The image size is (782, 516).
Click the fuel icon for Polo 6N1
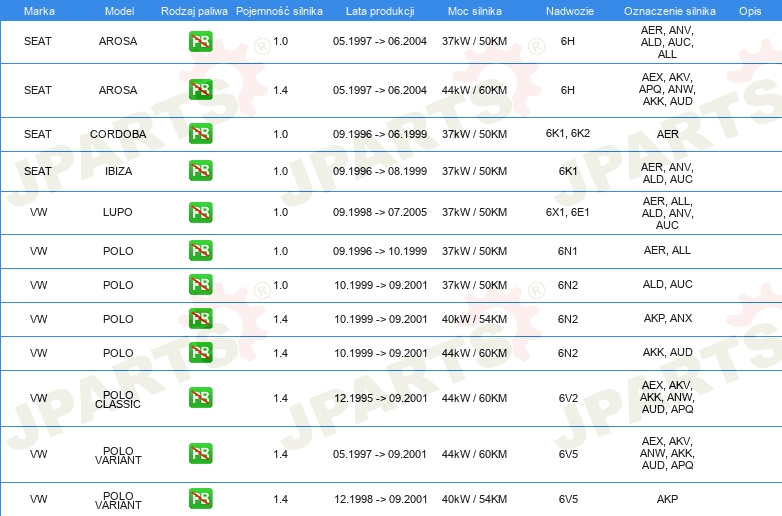tap(200, 251)
